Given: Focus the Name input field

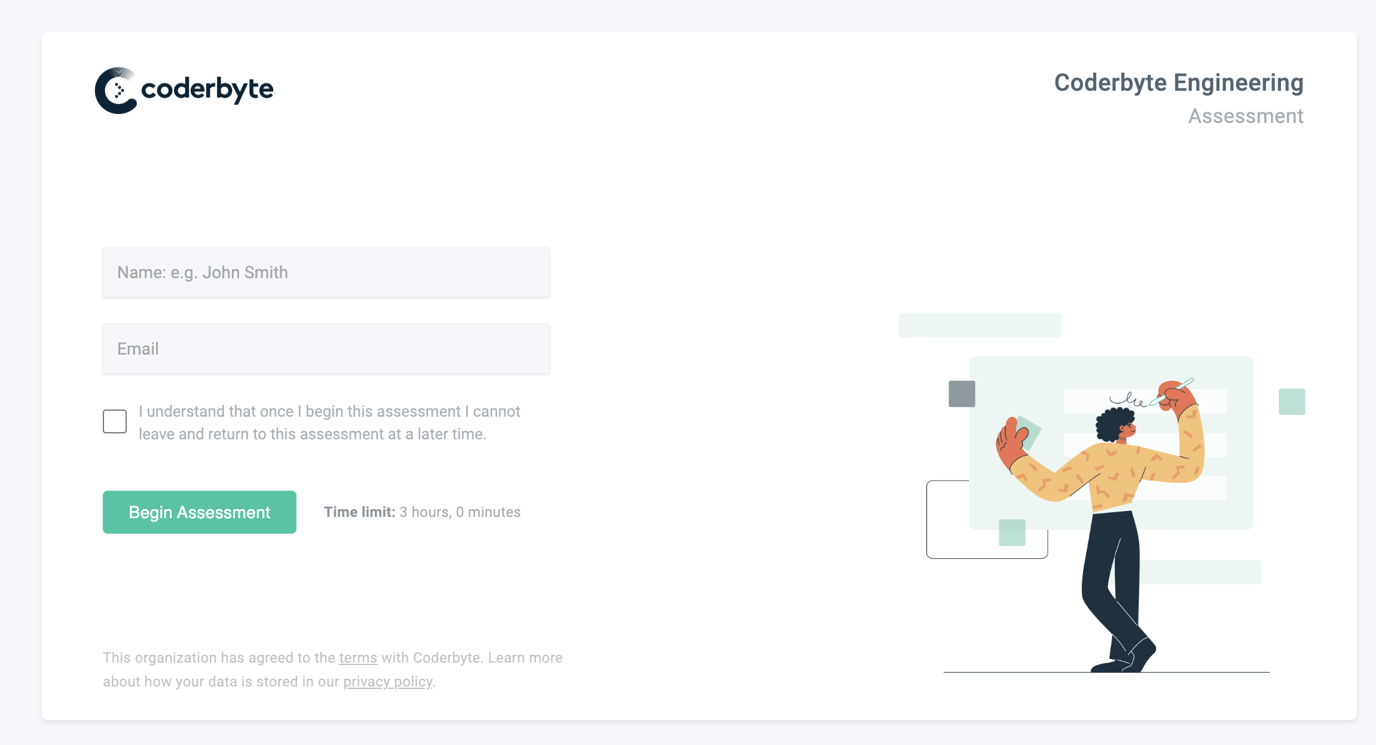Looking at the screenshot, I should pos(326,273).
